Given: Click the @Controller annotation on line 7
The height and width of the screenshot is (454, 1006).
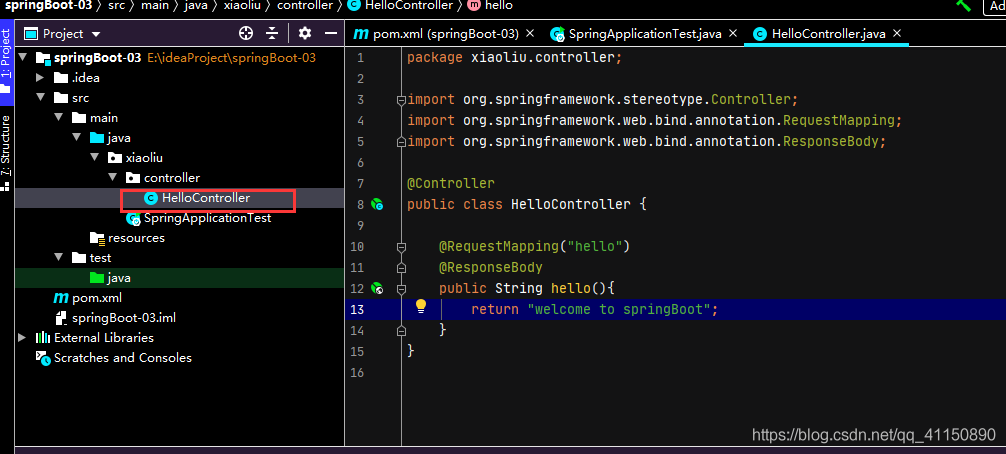Looking at the screenshot, I should (x=450, y=183).
